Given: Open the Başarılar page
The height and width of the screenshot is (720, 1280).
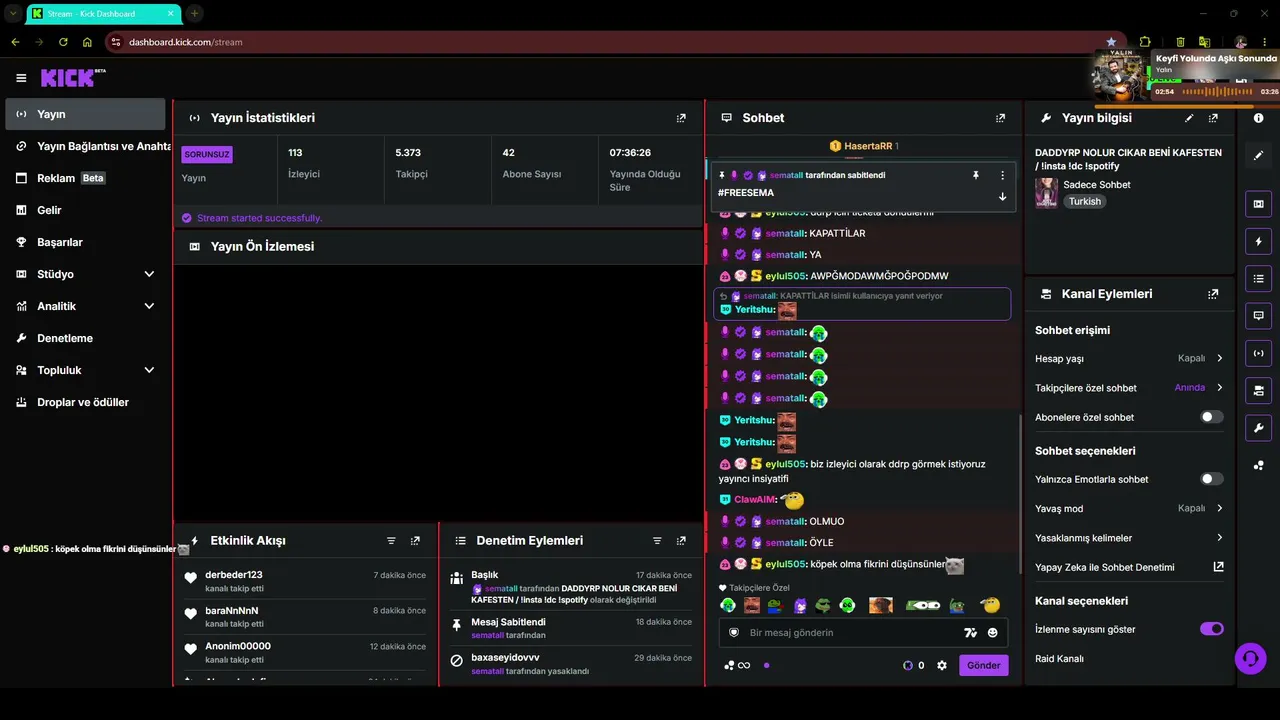Looking at the screenshot, I should tap(85, 242).
